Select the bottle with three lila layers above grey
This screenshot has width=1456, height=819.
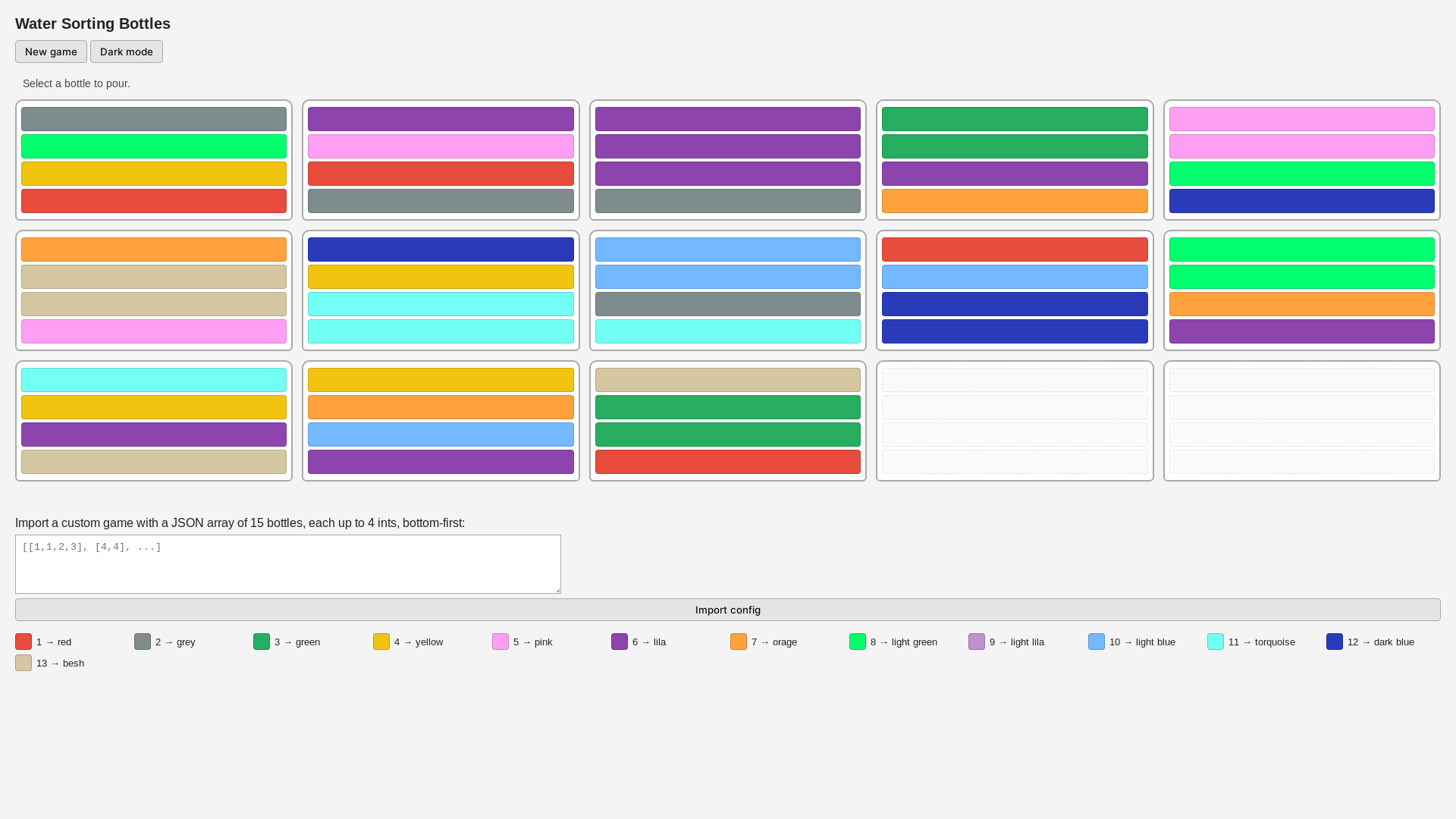click(727, 160)
